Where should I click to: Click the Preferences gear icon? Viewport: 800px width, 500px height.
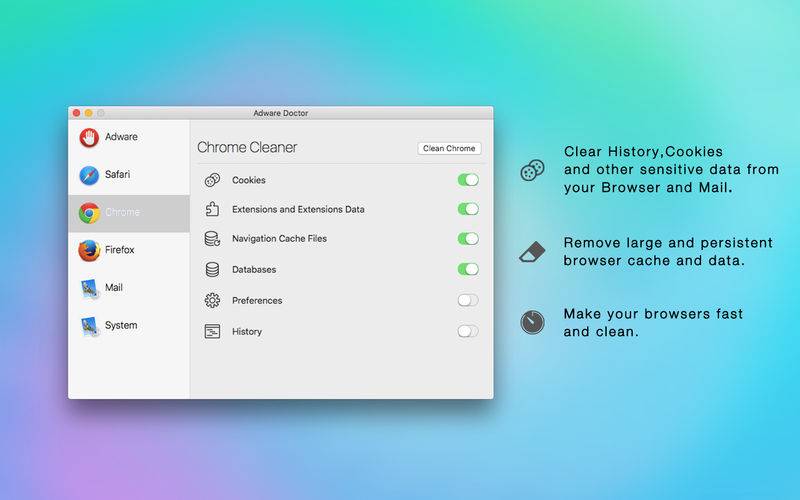[212, 301]
